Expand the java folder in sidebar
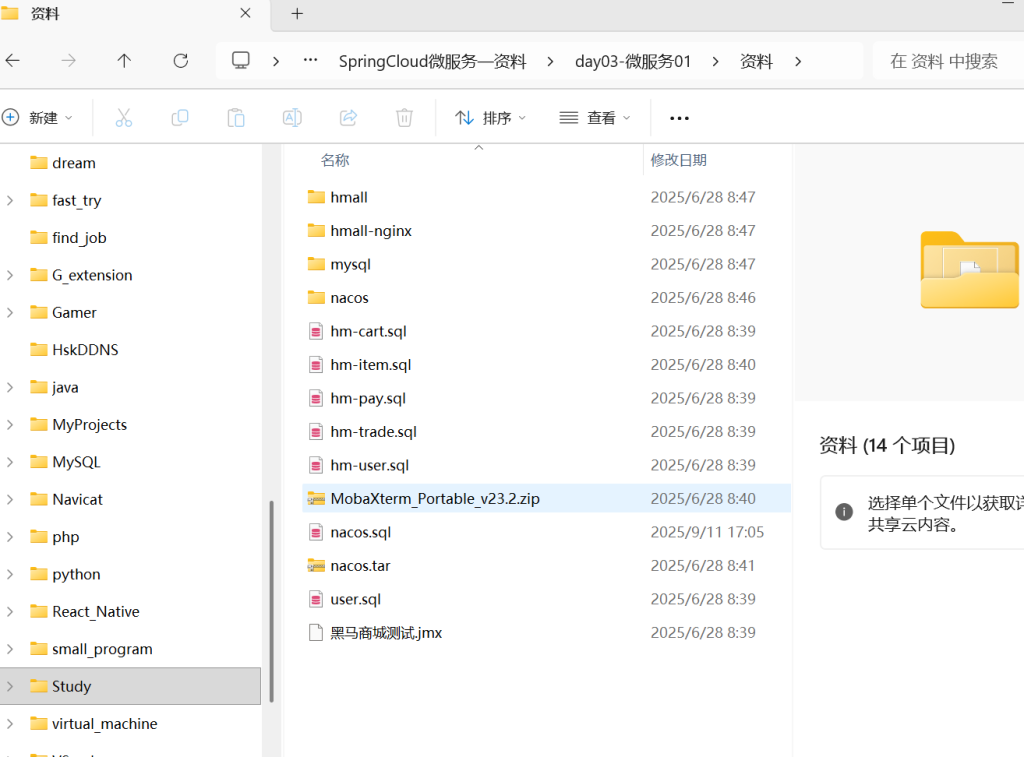The width and height of the screenshot is (1024, 757). [x=10, y=387]
